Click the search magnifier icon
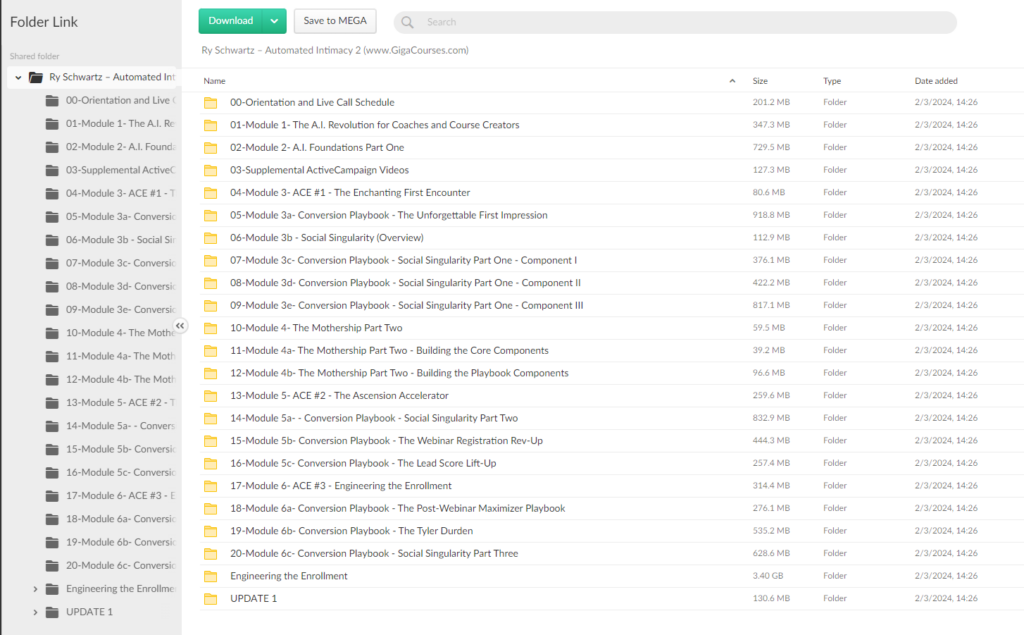Image resolution: width=1024 pixels, height=635 pixels. [x=408, y=22]
